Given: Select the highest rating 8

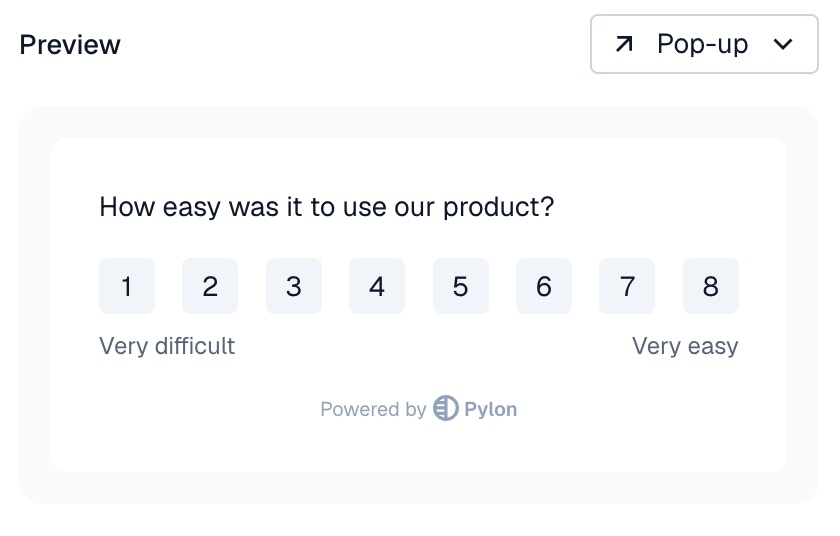Looking at the screenshot, I should [711, 286].
